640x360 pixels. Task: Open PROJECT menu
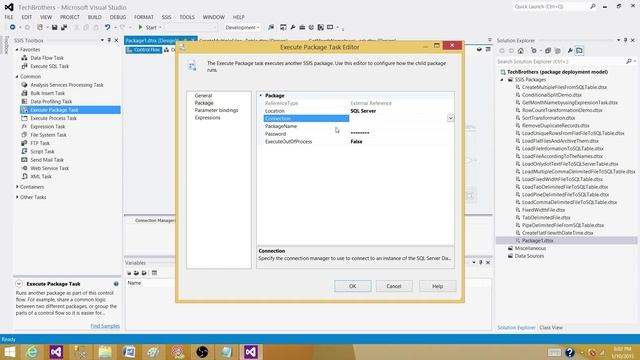point(70,17)
